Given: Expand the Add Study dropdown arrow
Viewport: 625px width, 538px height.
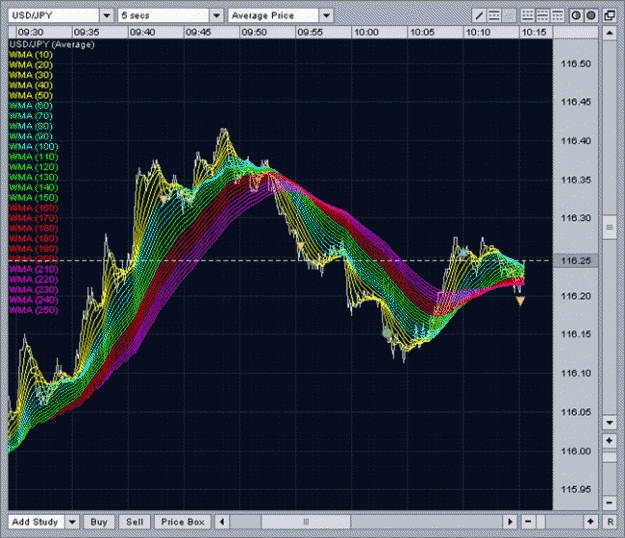Looking at the screenshot, I should 72,522.
